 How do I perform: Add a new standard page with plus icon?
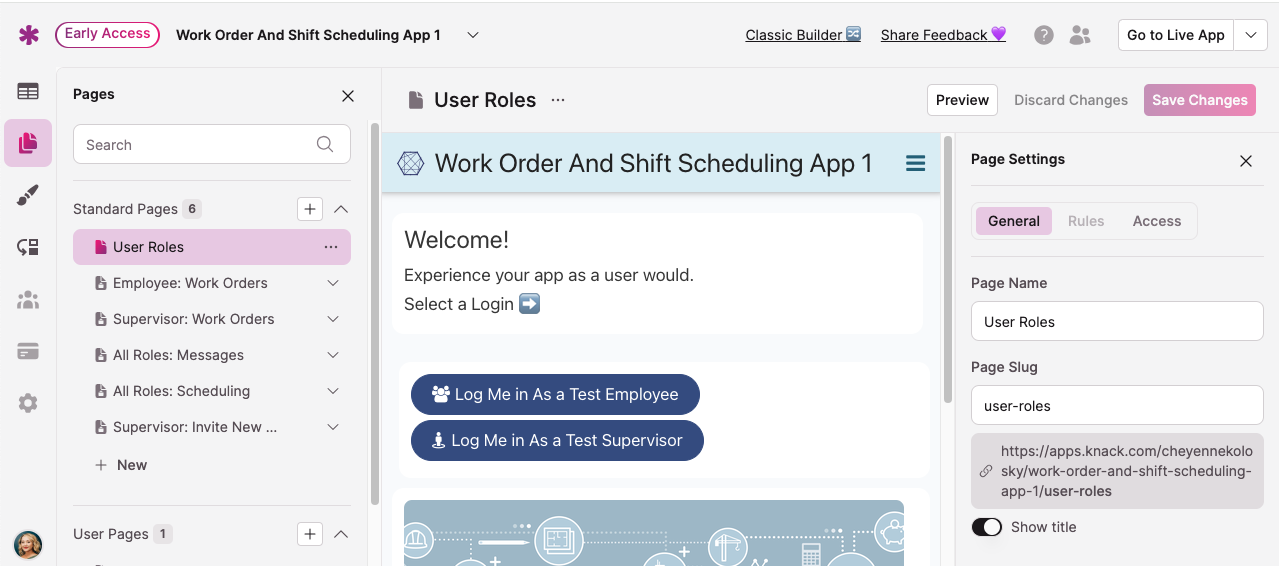(310, 209)
